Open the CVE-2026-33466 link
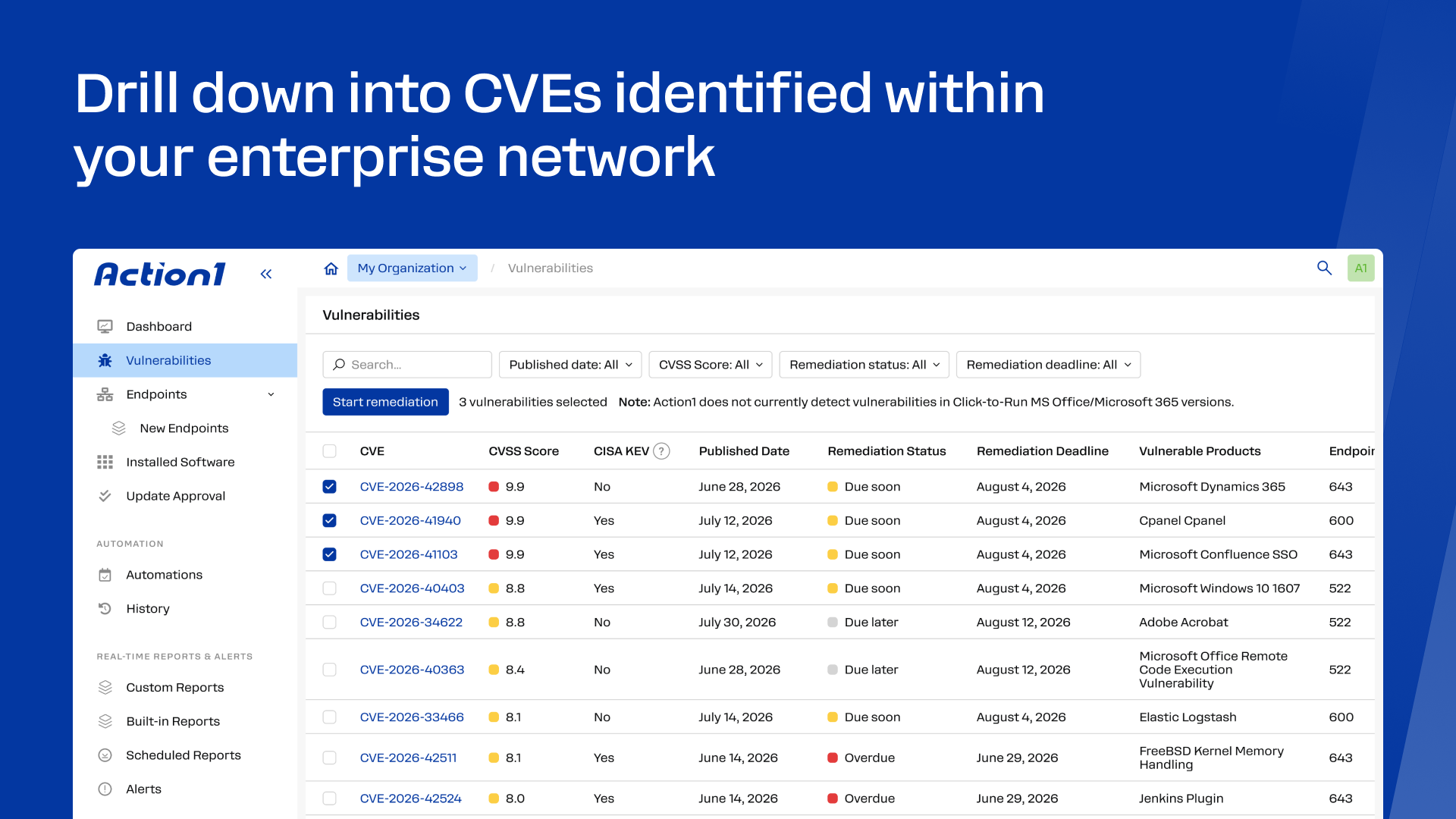Screen dimensions: 1456x819 point(412,717)
